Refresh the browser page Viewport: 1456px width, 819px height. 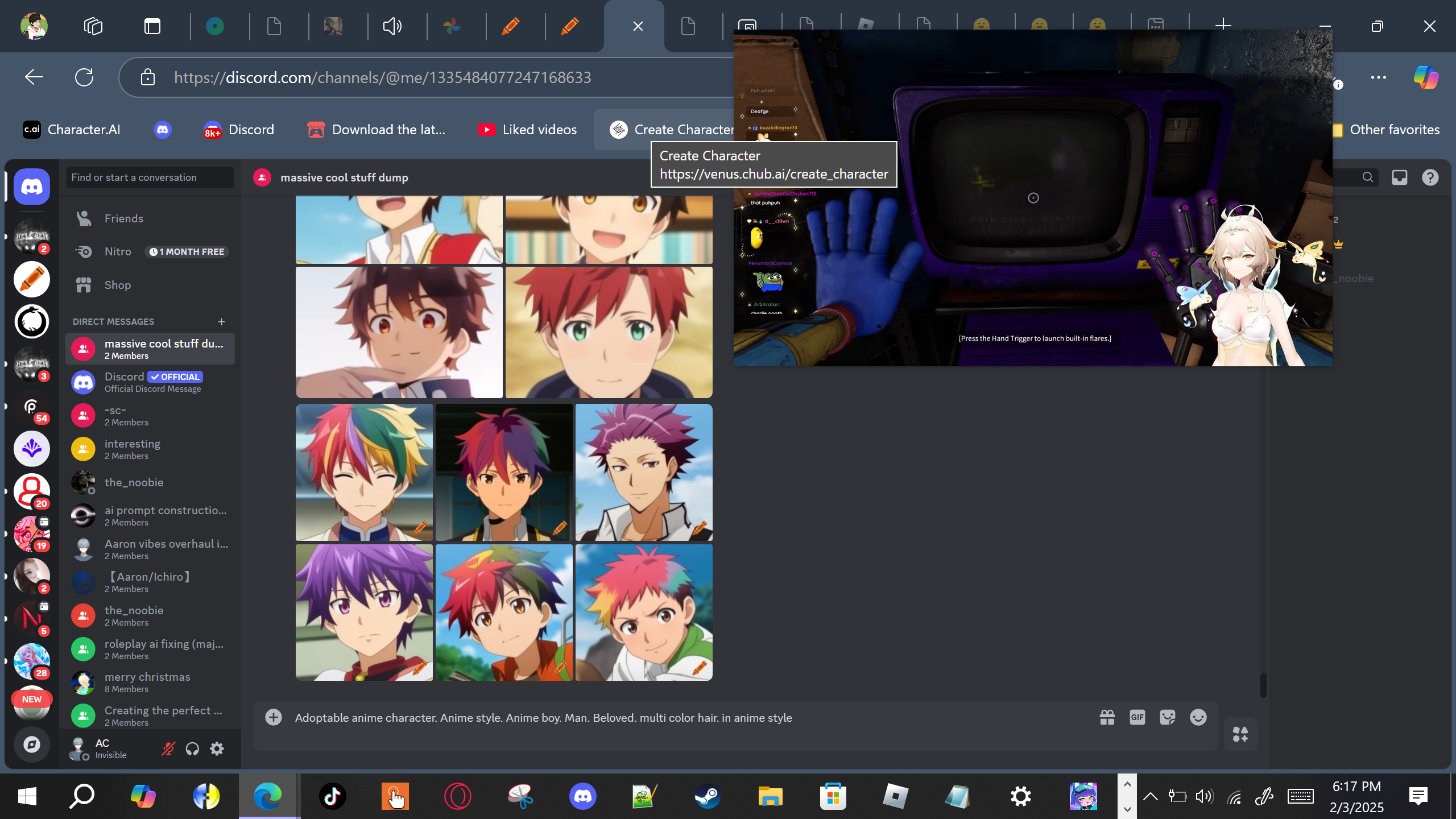(84, 77)
